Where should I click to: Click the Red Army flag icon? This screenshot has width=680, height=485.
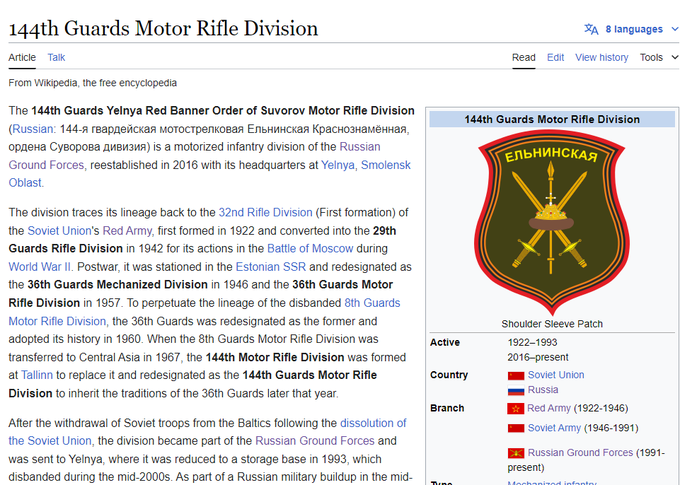516,409
